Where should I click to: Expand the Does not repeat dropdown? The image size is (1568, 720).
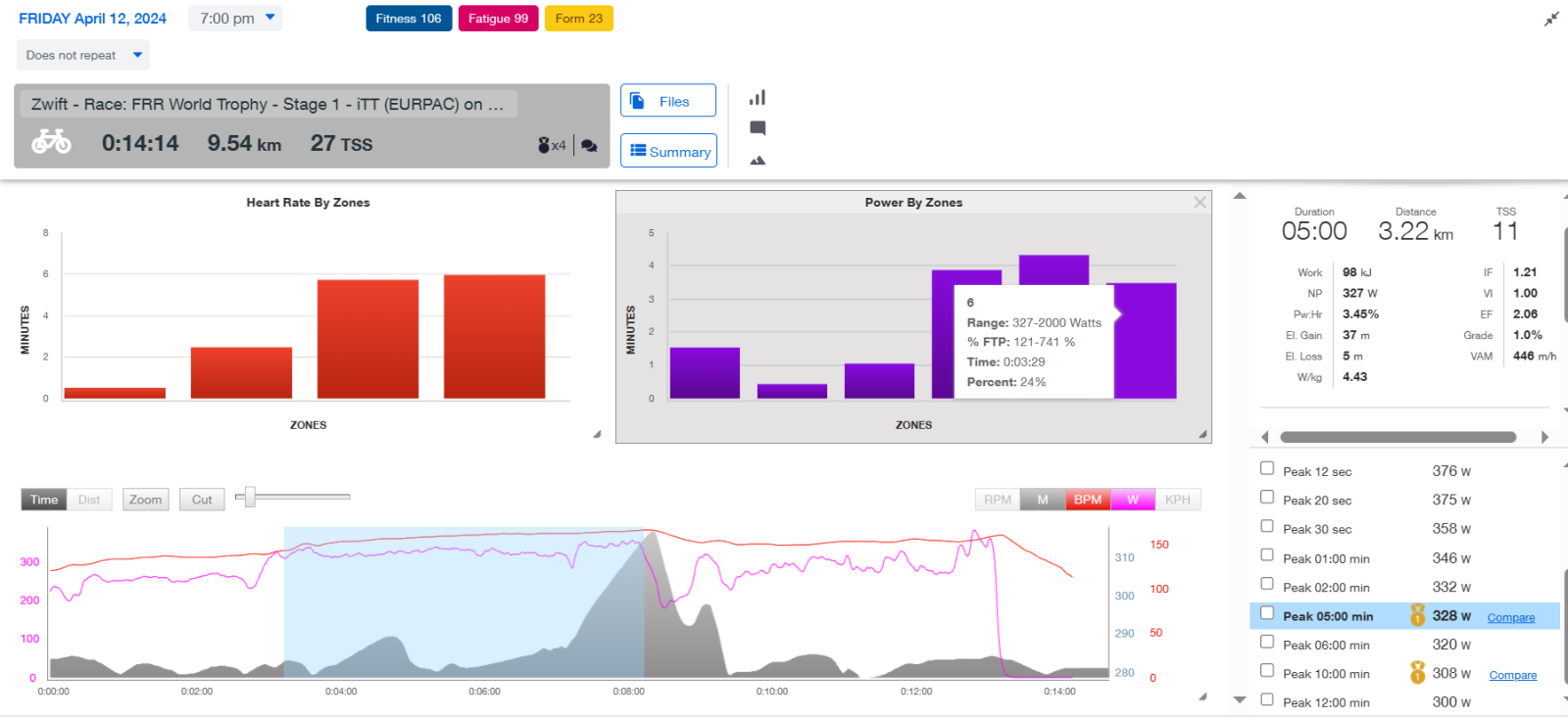point(83,55)
